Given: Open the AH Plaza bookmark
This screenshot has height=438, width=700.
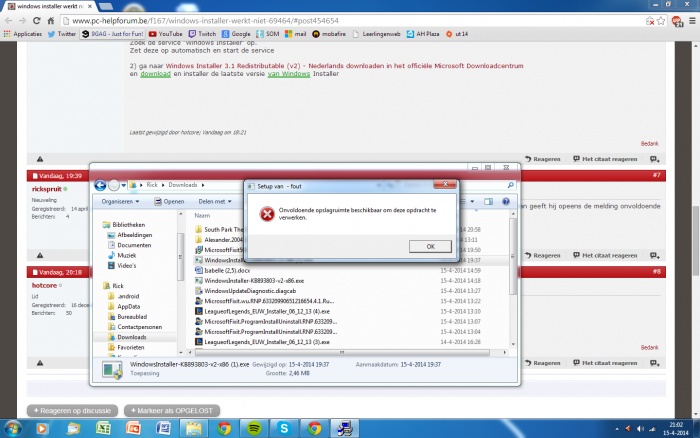Looking at the screenshot, I should (x=422, y=34).
